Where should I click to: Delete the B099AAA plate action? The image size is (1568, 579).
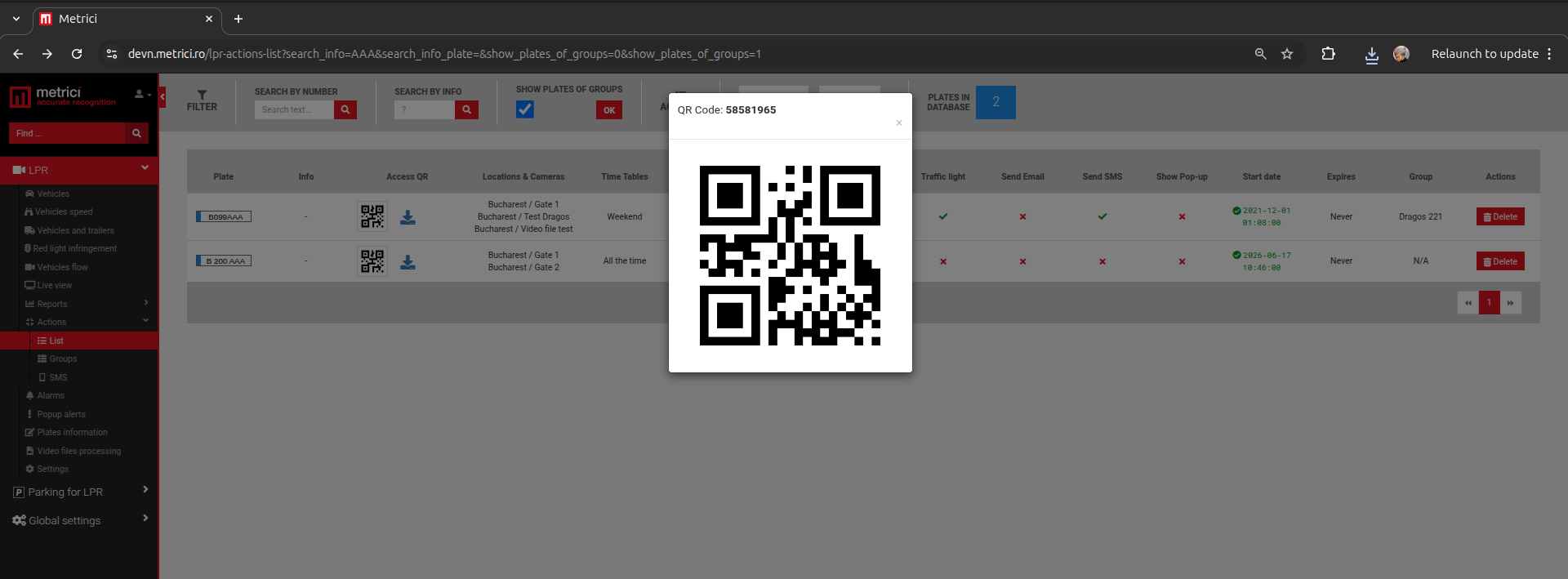coord(1500,216)
